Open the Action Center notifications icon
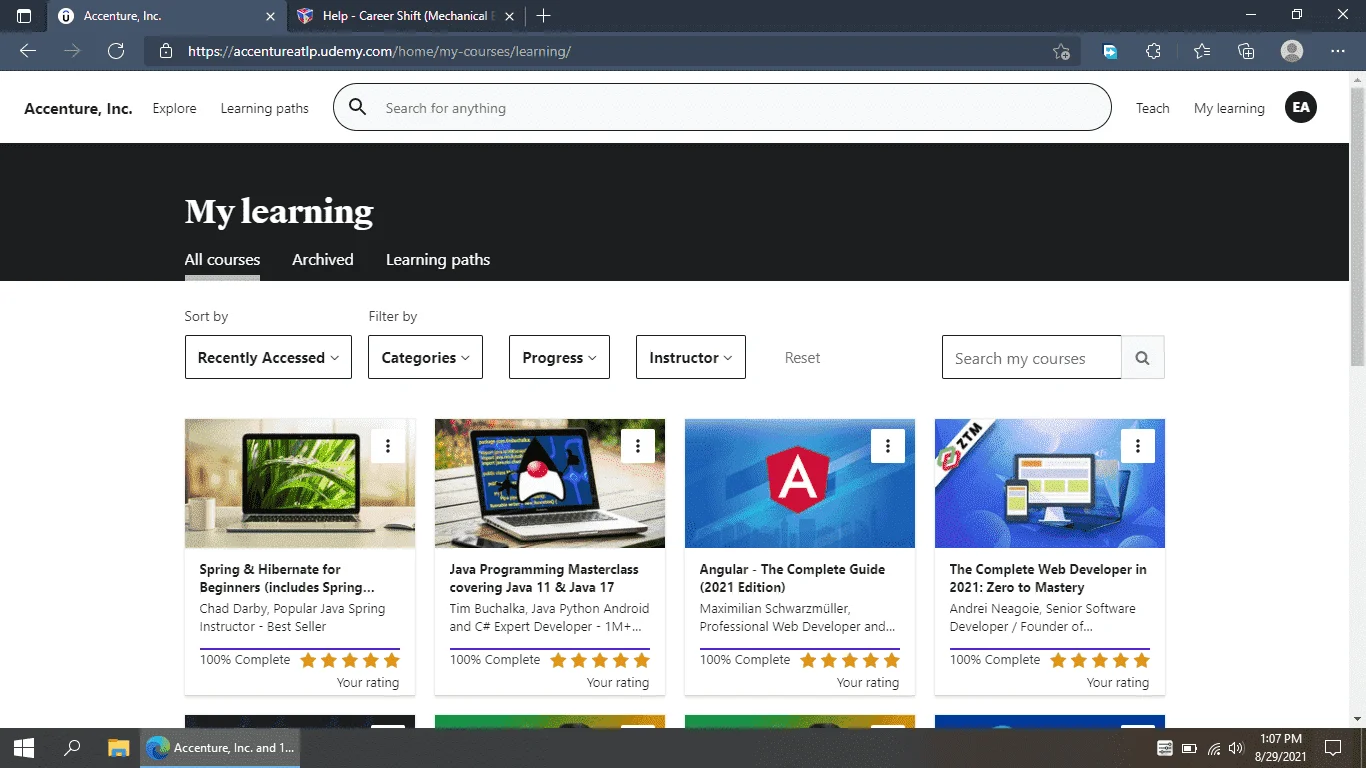 point(1332,748)
